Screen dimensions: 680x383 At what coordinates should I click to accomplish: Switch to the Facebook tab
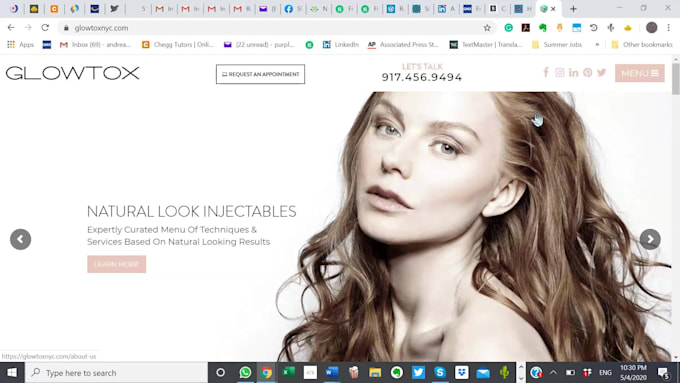[x=292, y=9]
